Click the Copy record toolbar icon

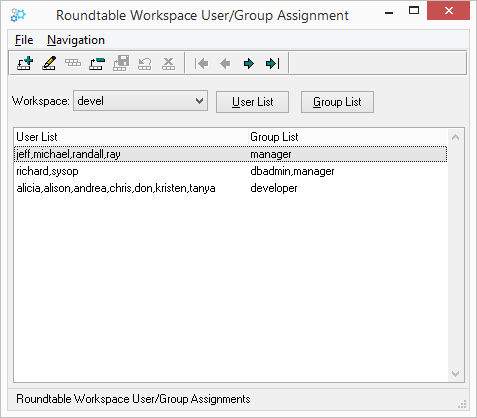[73, 63]
